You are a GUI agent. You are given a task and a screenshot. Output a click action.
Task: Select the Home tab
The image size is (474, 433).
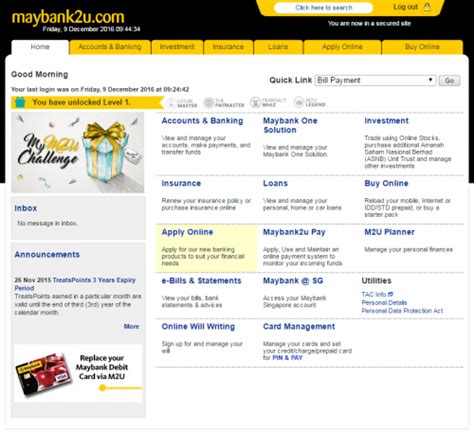click(40, 47)
